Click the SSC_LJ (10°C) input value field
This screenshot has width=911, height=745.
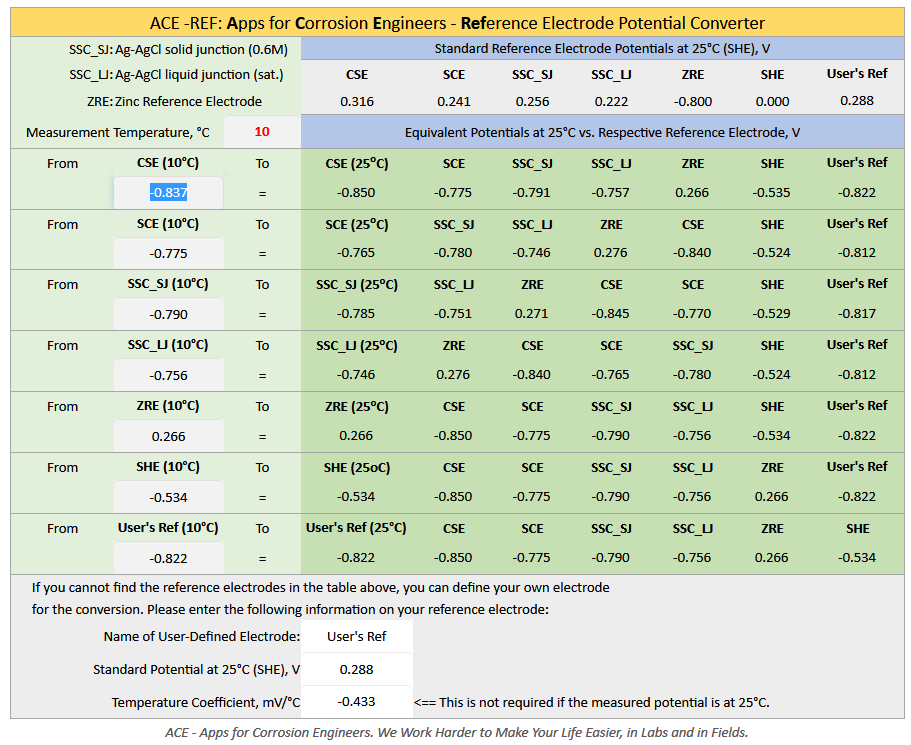pyautogui.click(x=168, y=376)
